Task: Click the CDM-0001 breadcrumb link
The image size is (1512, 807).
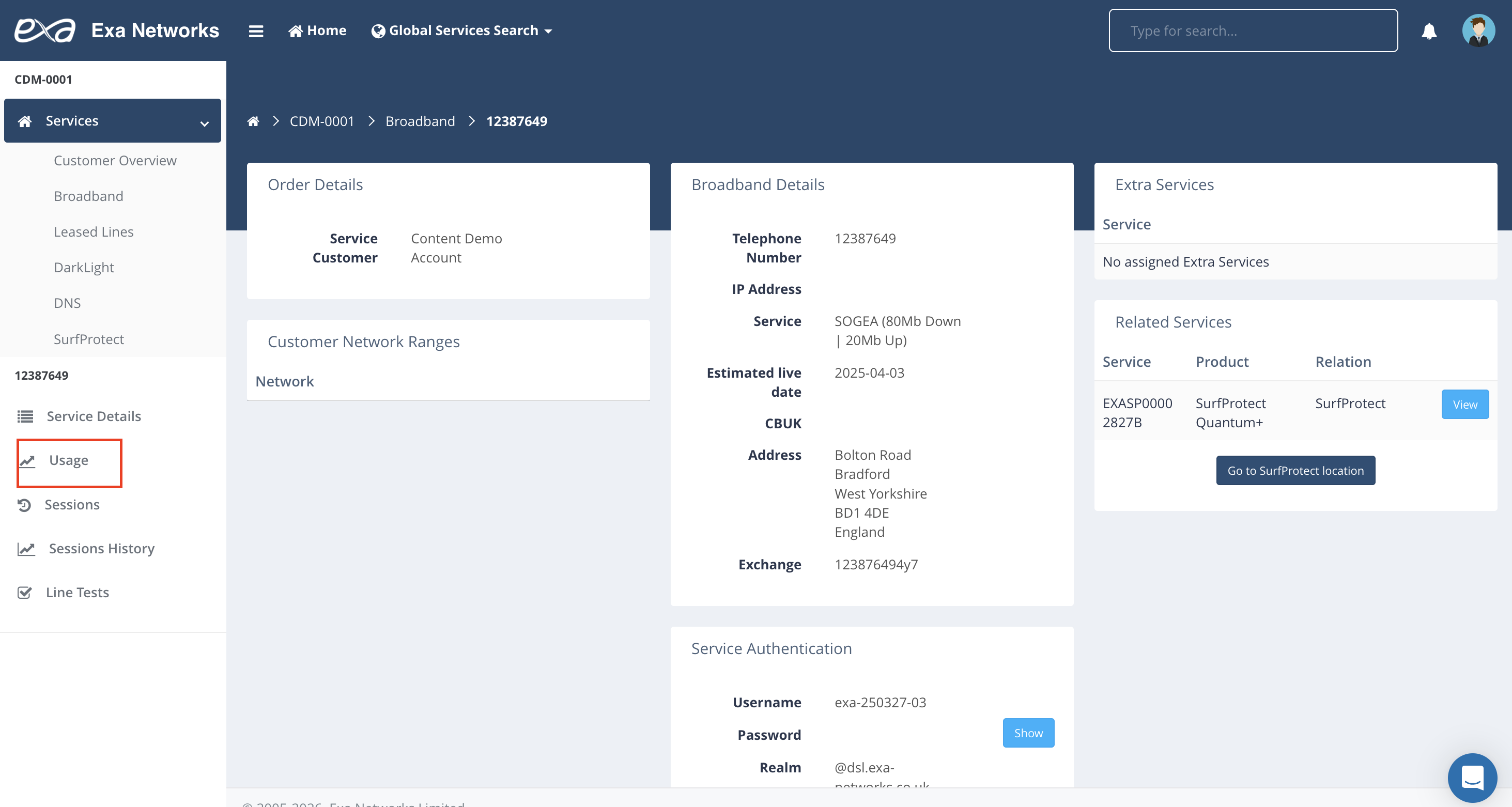Action: pos(321,121)
